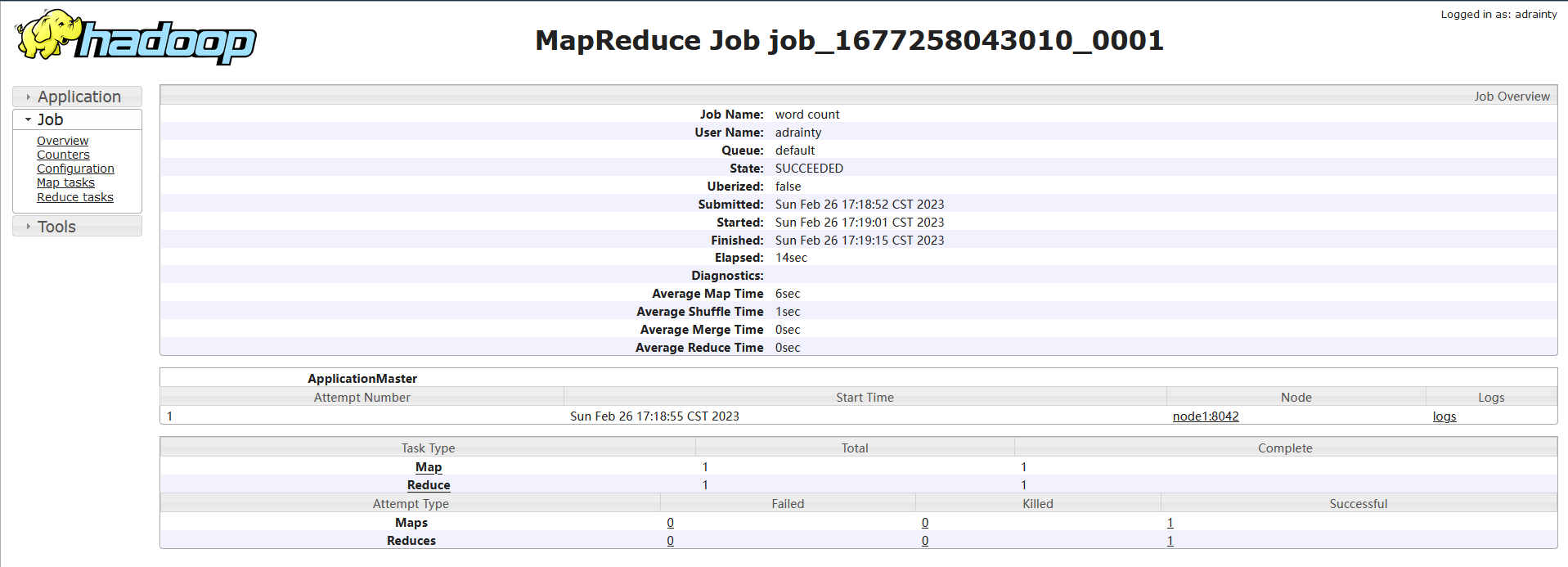Viewport: 1568px width, 567px height.
Task: Open successful Maps attempts count
Action: (1170, 523)
